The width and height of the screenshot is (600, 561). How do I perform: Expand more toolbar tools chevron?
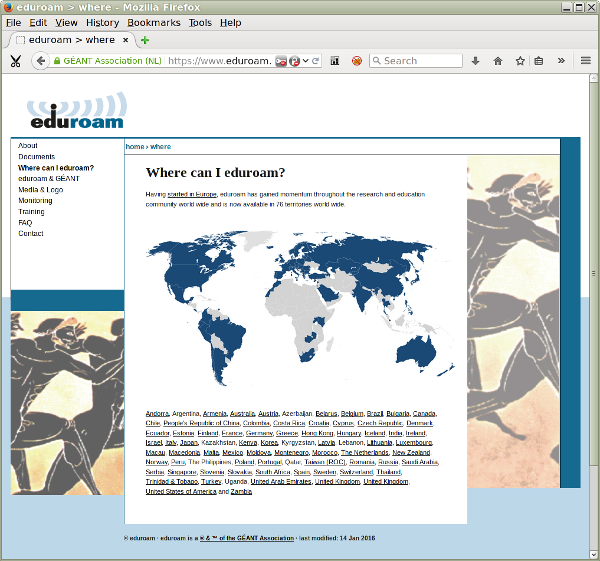561,60
